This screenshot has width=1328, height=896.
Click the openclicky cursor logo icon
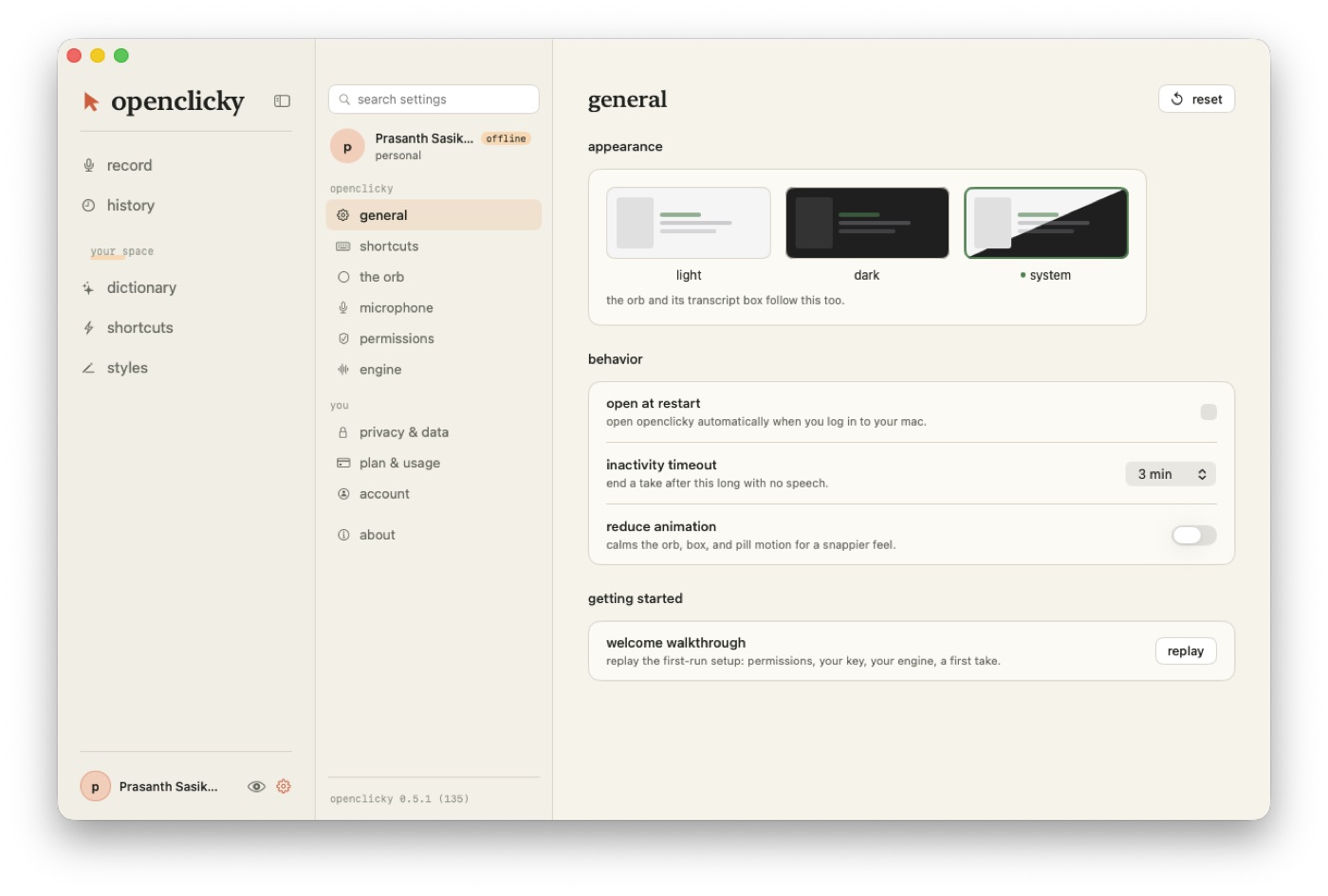(91, 101)
